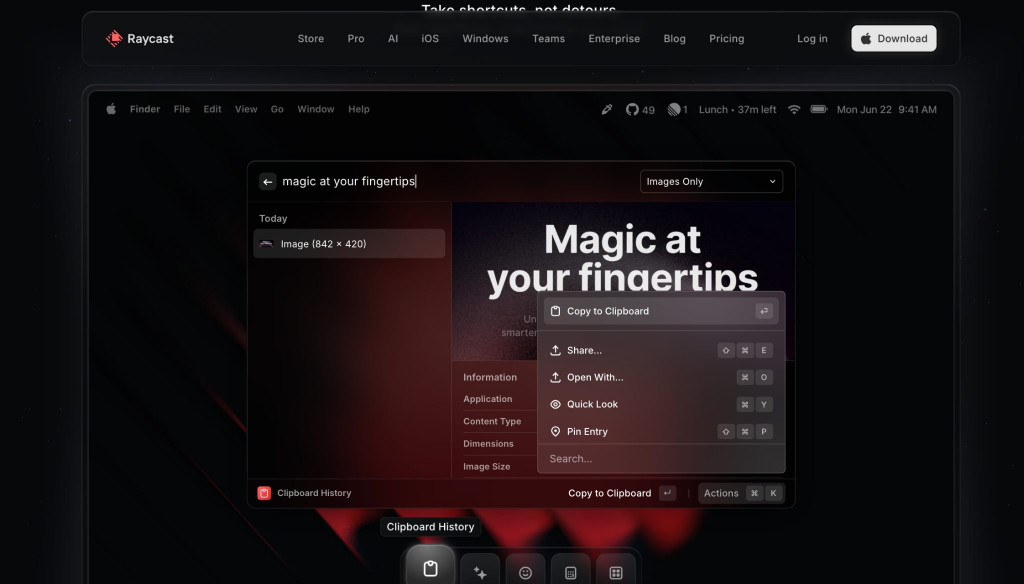Viewport: 1024px width, 584px height.
Task: Click Log in
Action: click(812, 39)
